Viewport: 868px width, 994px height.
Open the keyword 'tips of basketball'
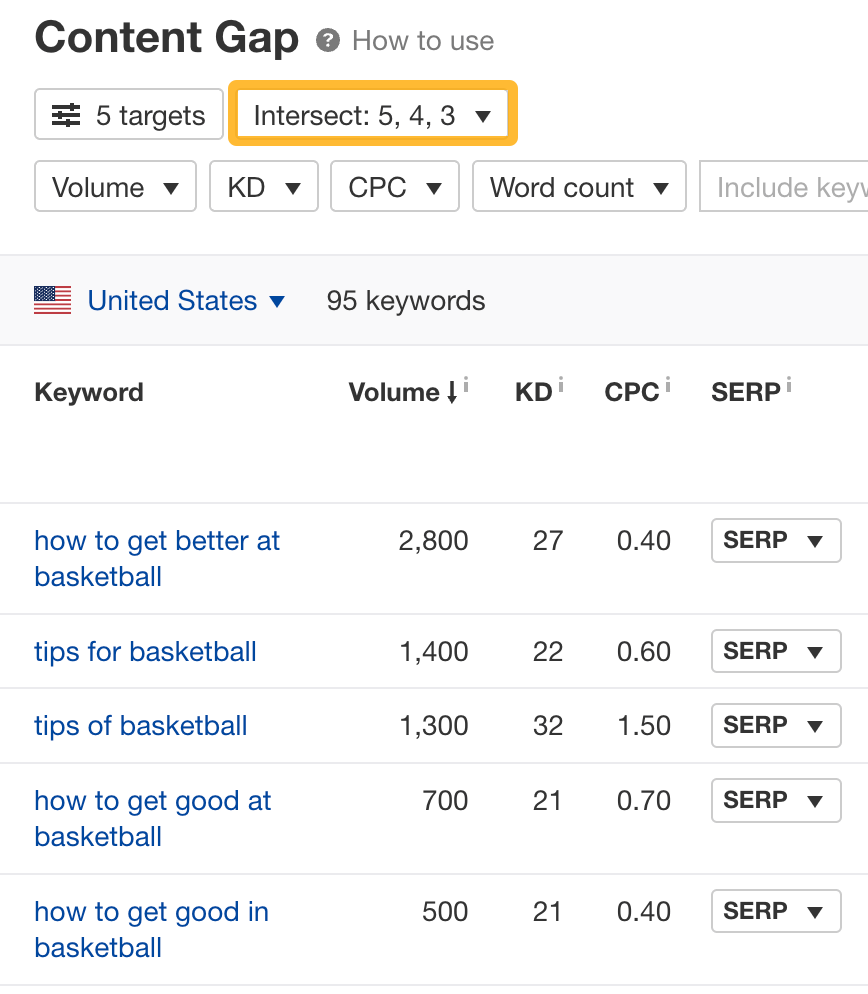pos(140,725)
